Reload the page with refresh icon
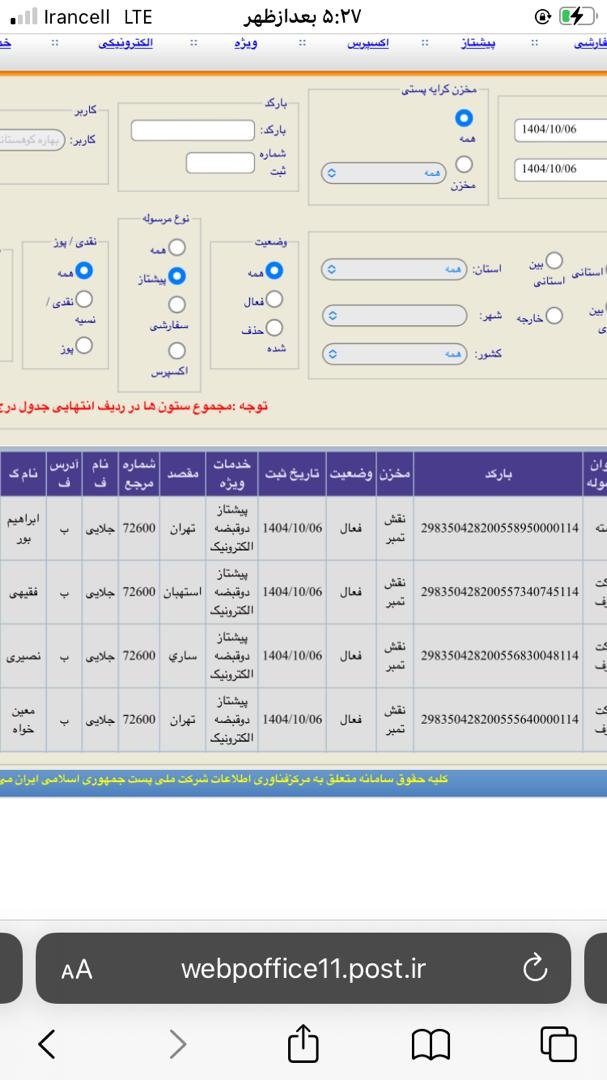The width and height of the screenshot is (607, 1080). tap(534, 968)
